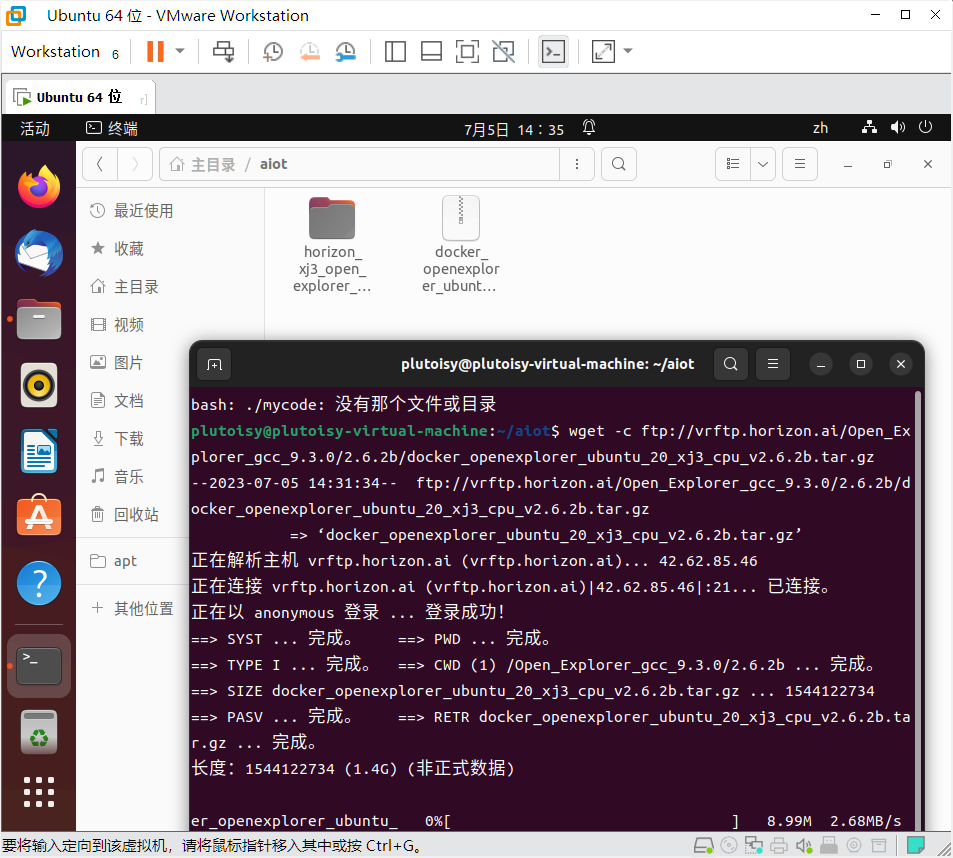Show or hide the VMware library sidebar
The height and width of the screenshot is (858, 953).
click(395, 52)
